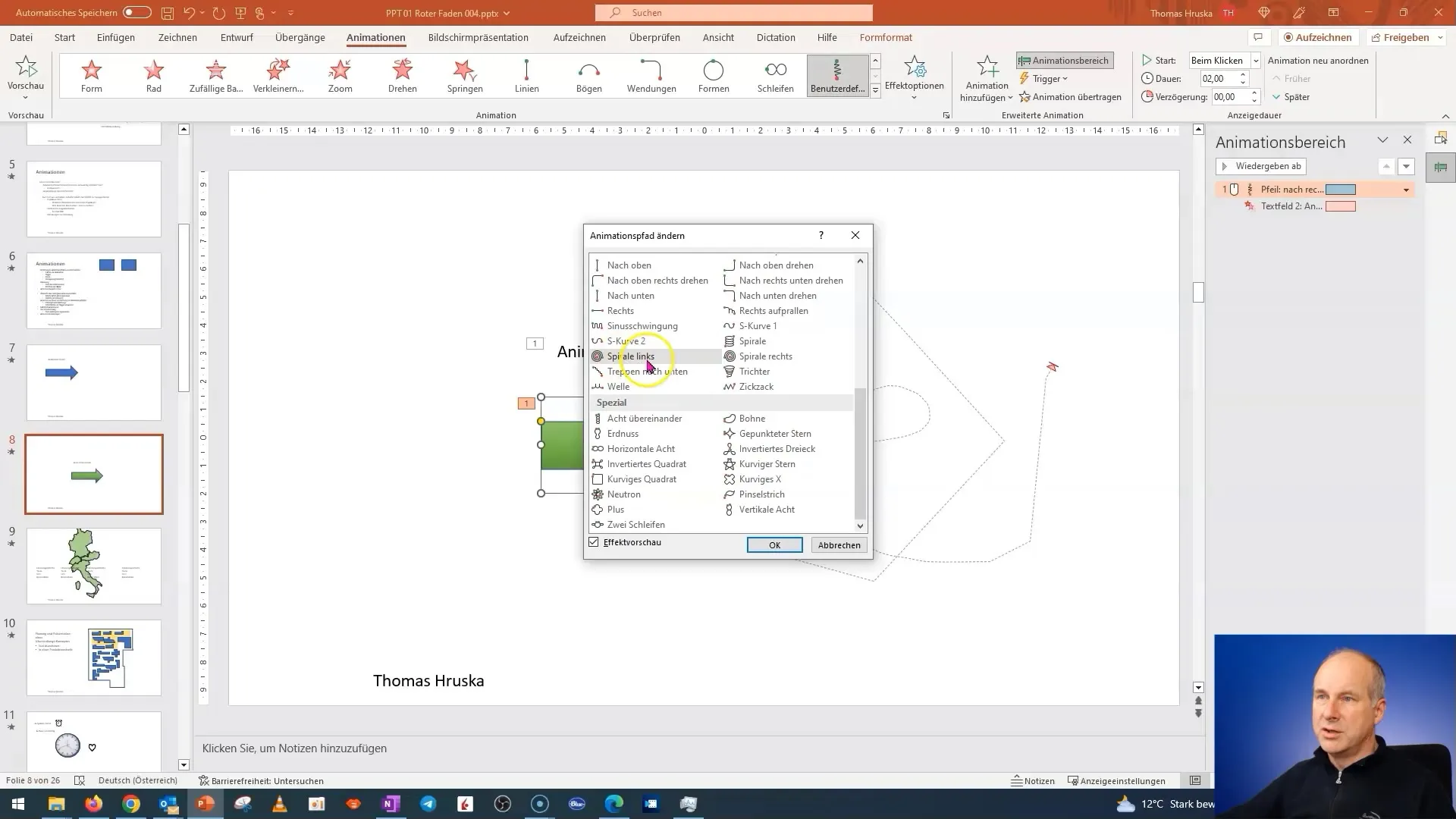This screenshot has height=819, width=1456.
Task: Select the Form animation effect
Action: pyautogui.click(x=92, y=76)
